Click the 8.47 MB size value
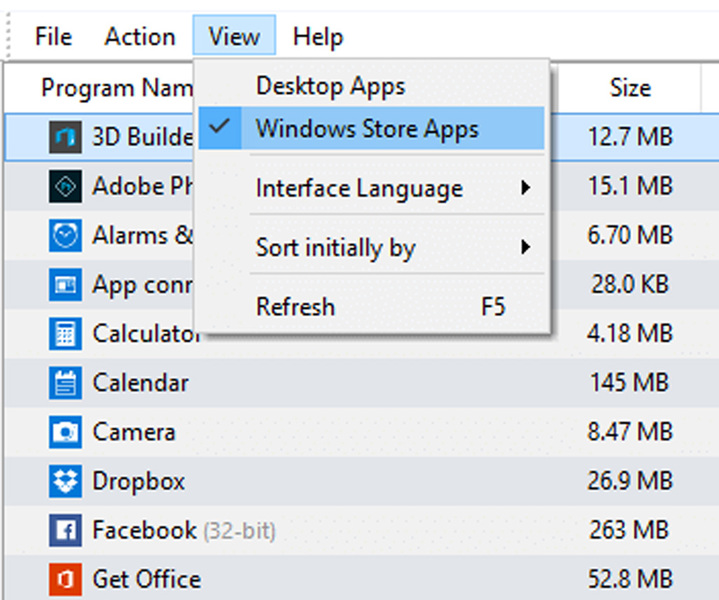The height and width of the screenshot is (600, 719). coord(630,432)
